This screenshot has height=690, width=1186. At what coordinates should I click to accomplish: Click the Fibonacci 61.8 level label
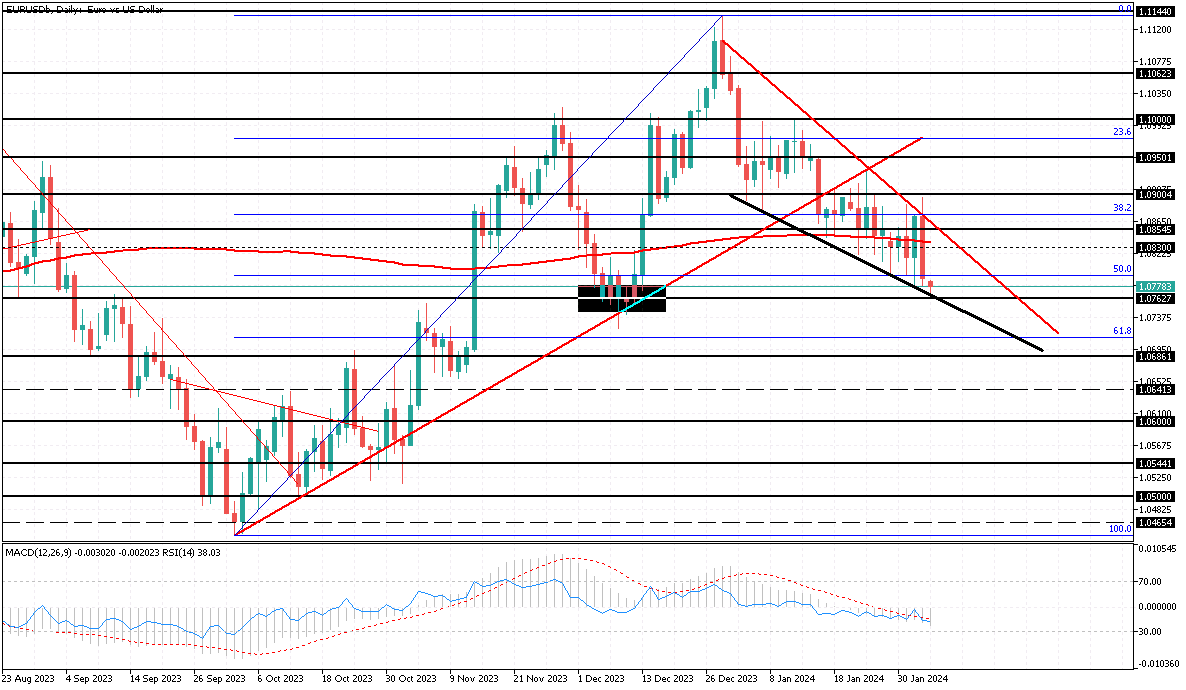tap(1122, 331)
